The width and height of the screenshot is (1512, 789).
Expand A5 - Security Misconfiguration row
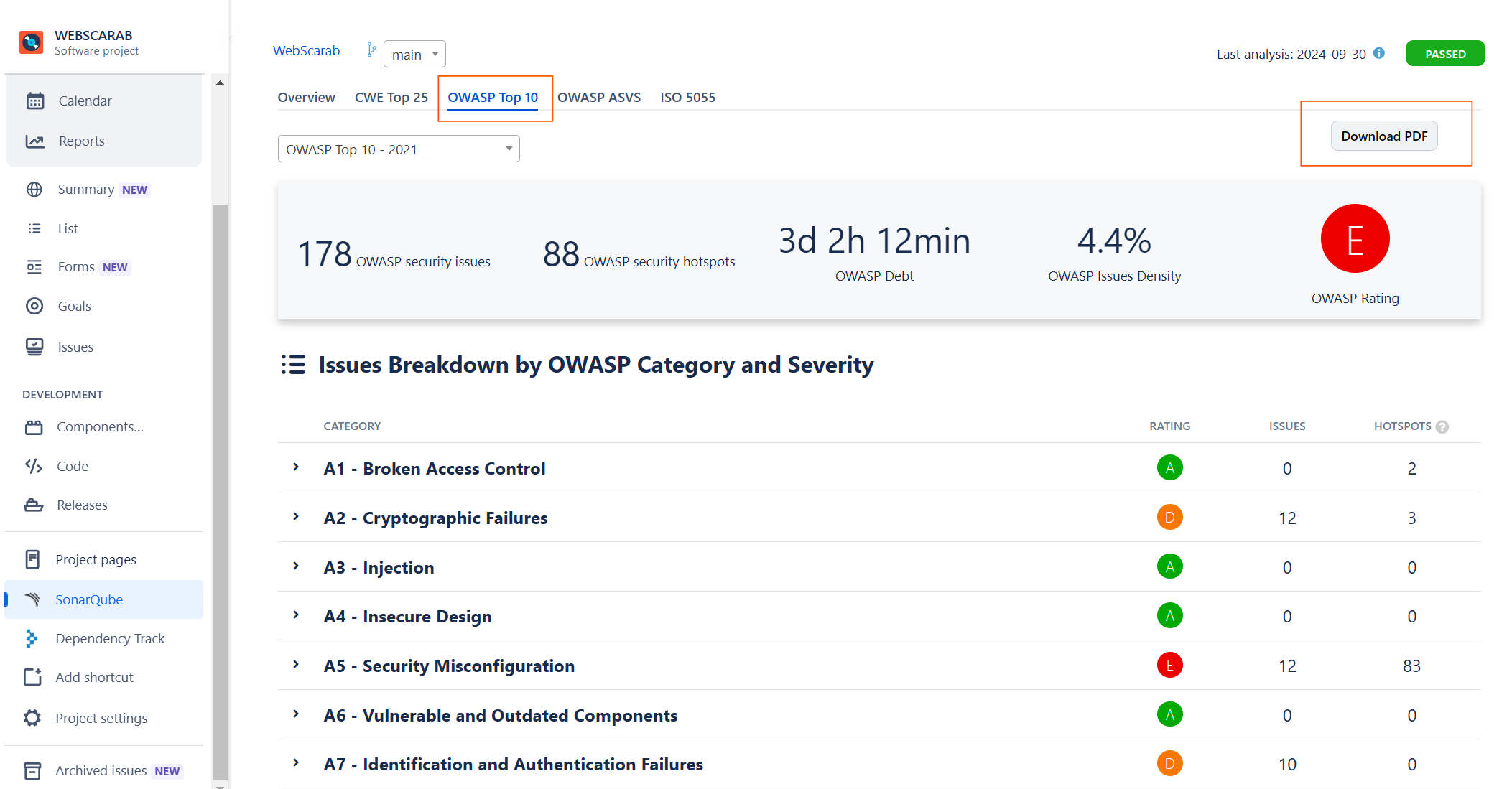[296, 665]
